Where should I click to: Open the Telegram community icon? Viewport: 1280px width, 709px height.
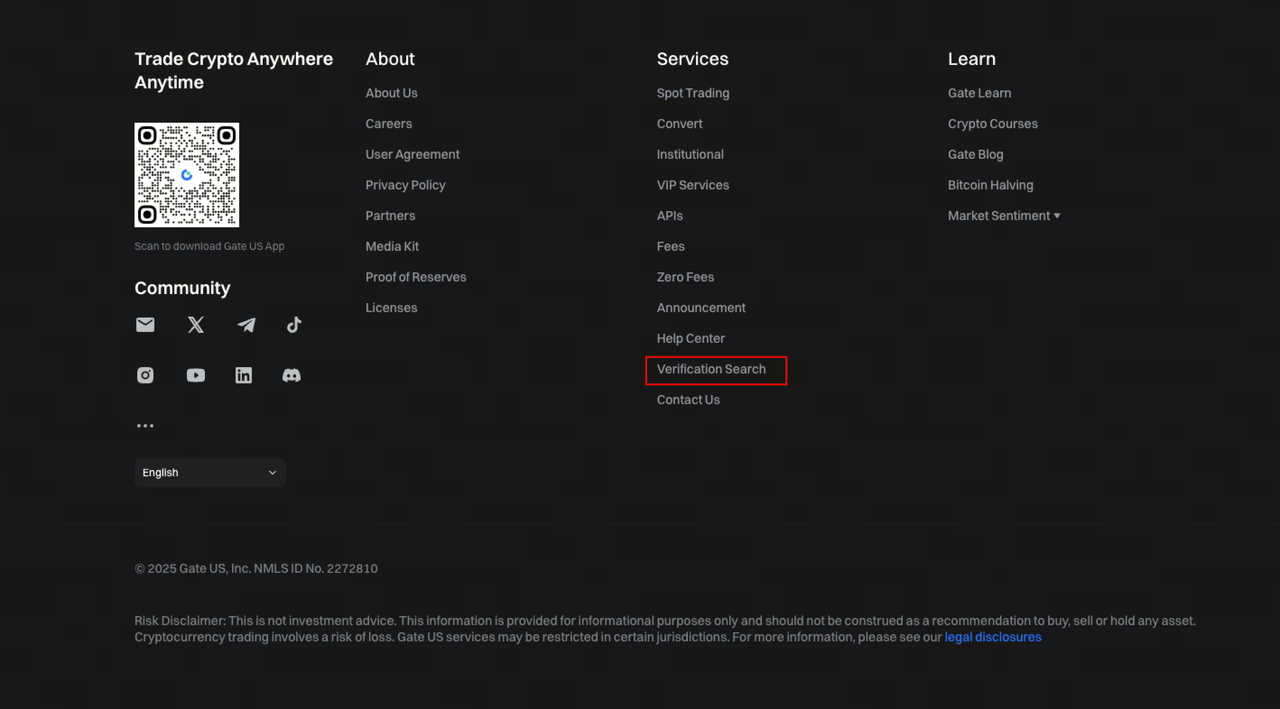246,325
